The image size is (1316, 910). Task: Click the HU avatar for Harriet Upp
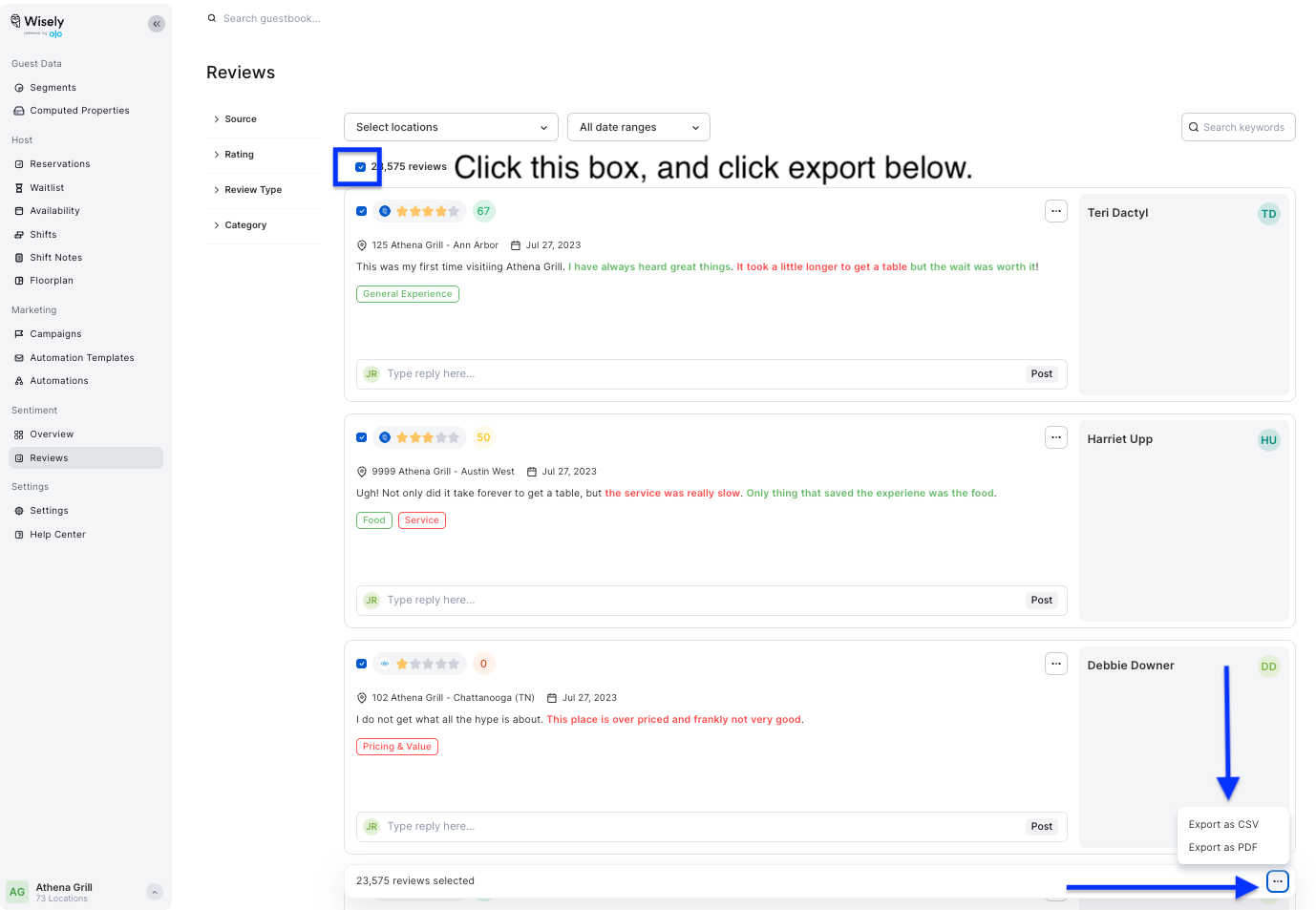(1268, 440)
